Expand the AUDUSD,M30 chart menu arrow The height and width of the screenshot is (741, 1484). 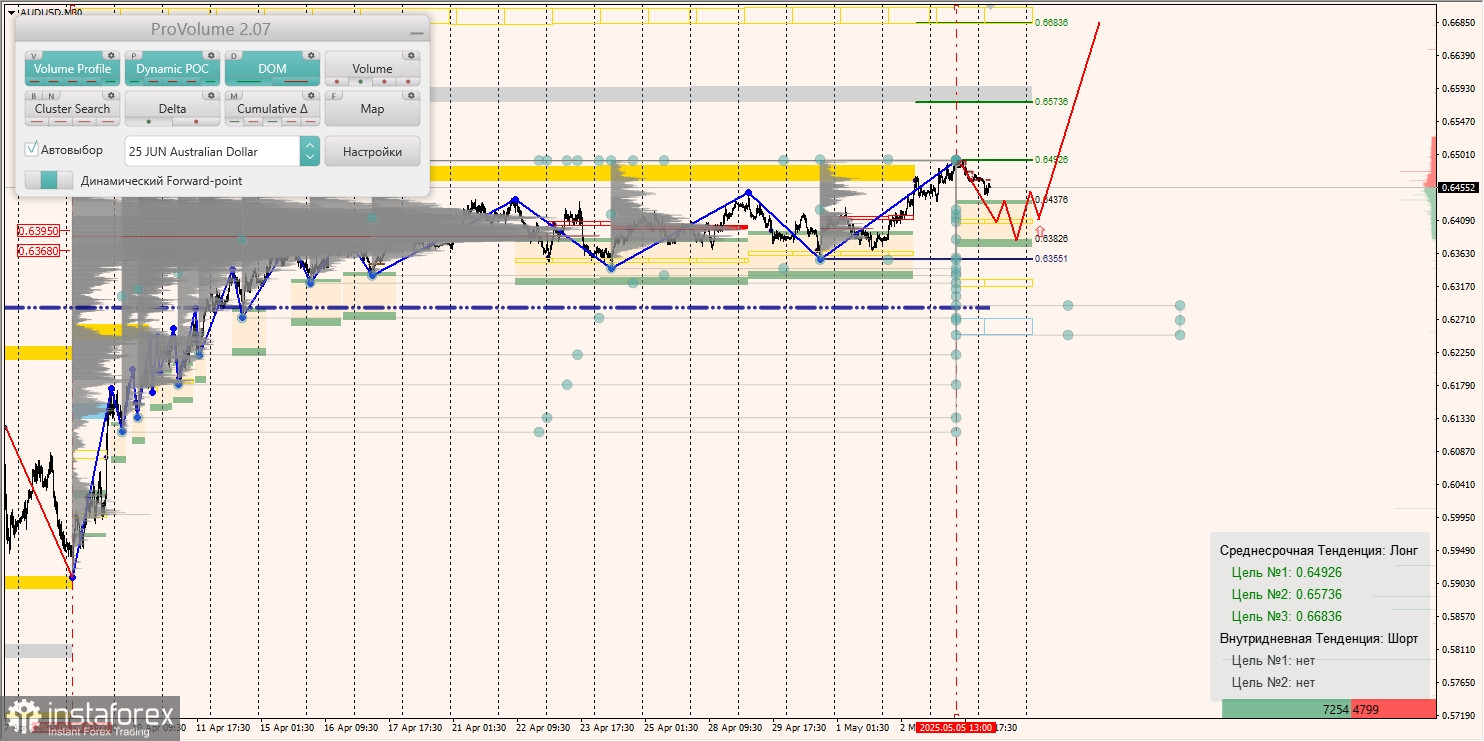pos(11,13)
